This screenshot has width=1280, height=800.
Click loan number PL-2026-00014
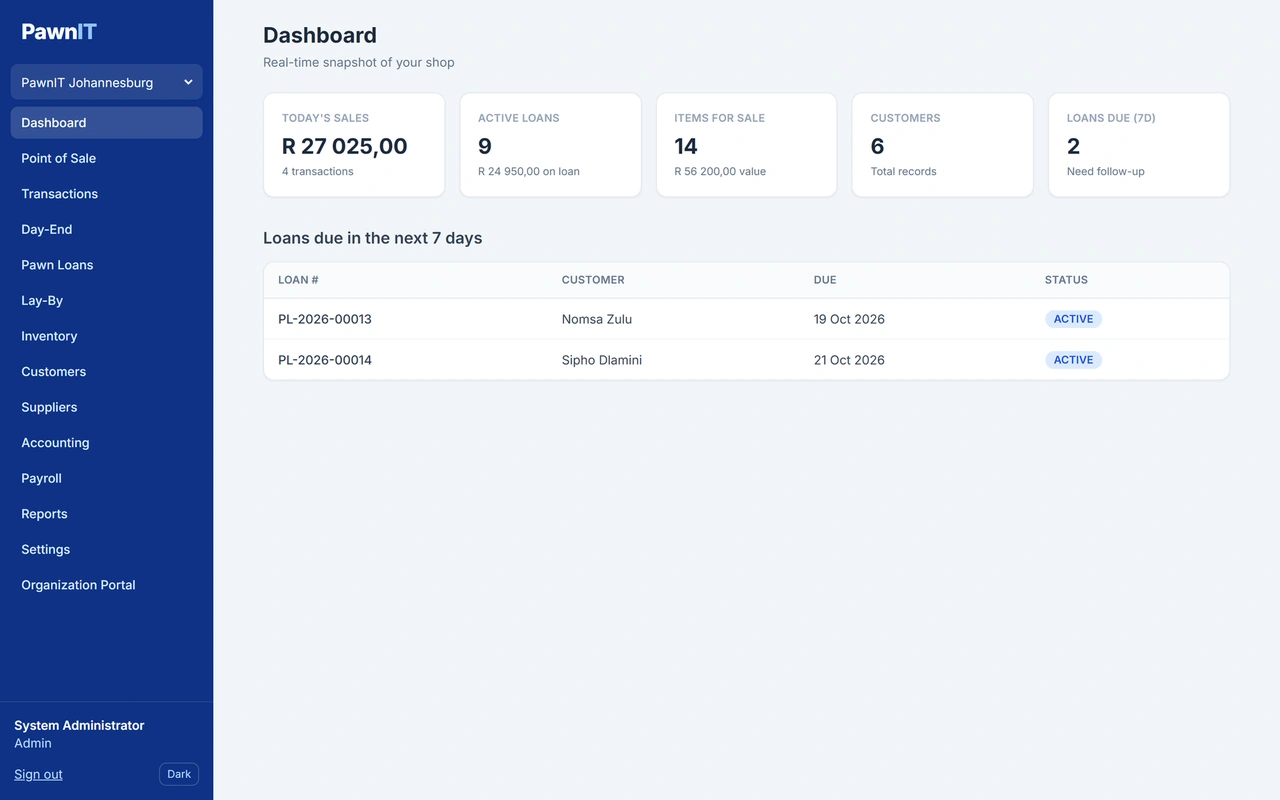(x=325, y=360)
